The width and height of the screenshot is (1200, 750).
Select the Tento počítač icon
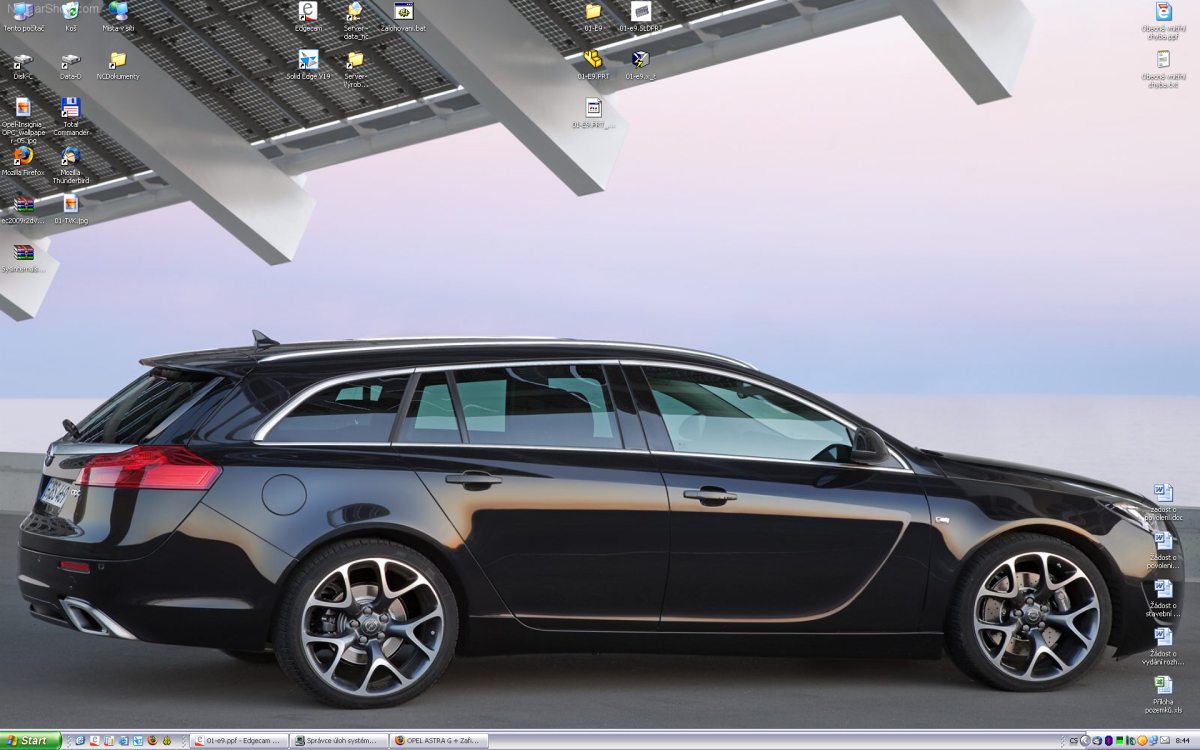(23, 12)
